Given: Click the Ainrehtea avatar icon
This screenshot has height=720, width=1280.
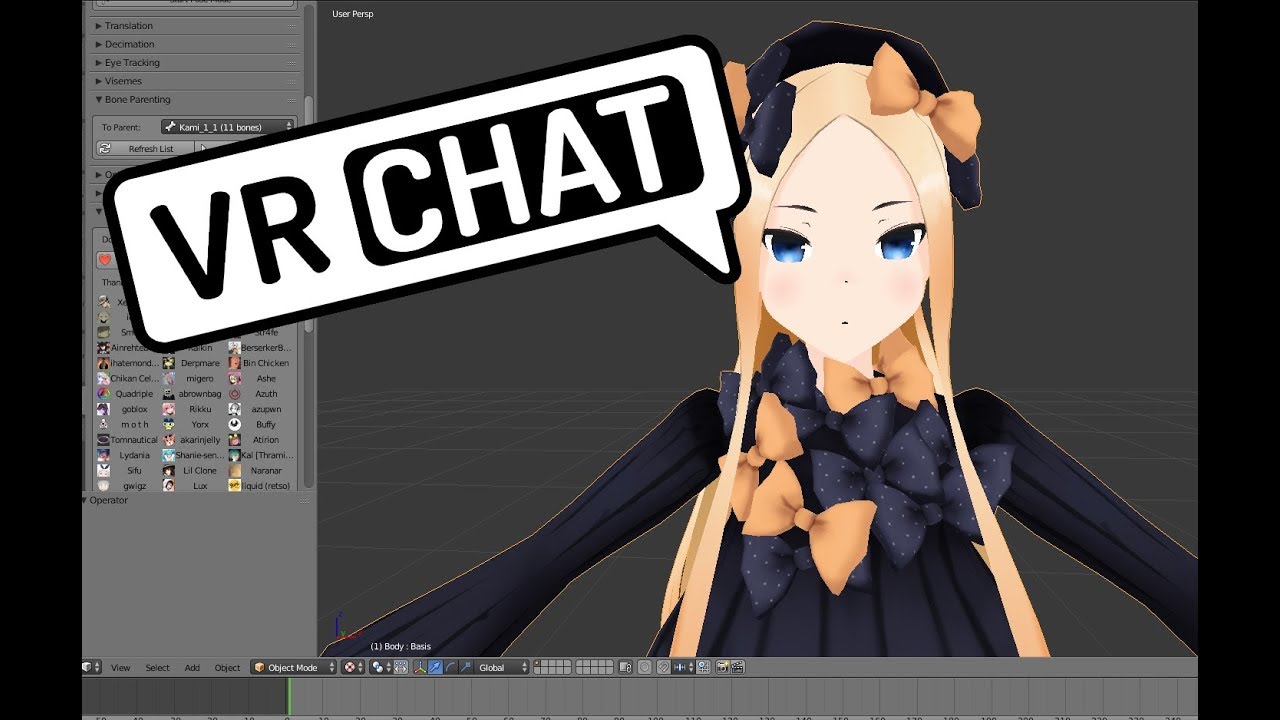Looking at the screenshot, I should 104,348.
